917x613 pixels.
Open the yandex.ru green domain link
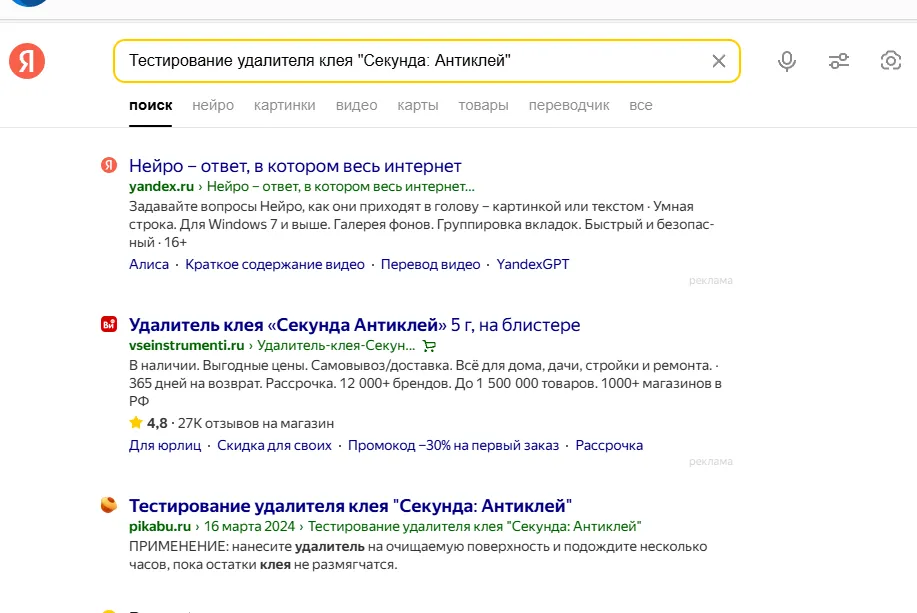click(x=161, y=187)
